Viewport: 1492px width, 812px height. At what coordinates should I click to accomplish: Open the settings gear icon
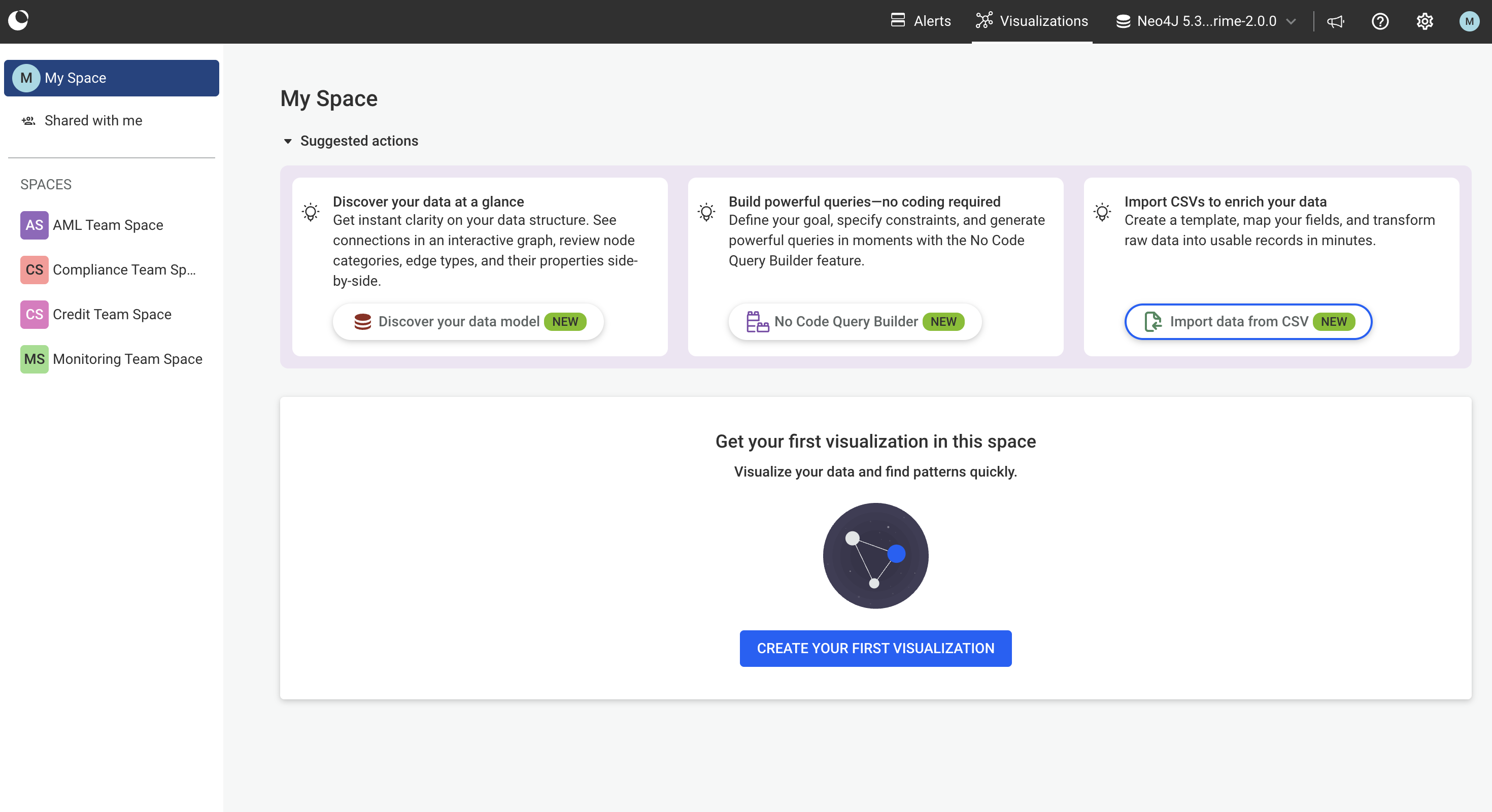coord(1424,21)
